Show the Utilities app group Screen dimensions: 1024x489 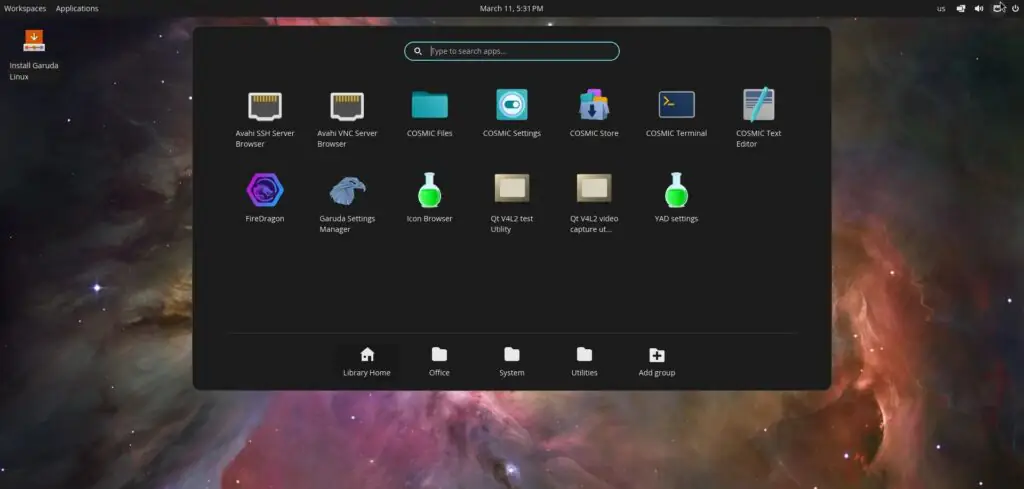point(584,361)
